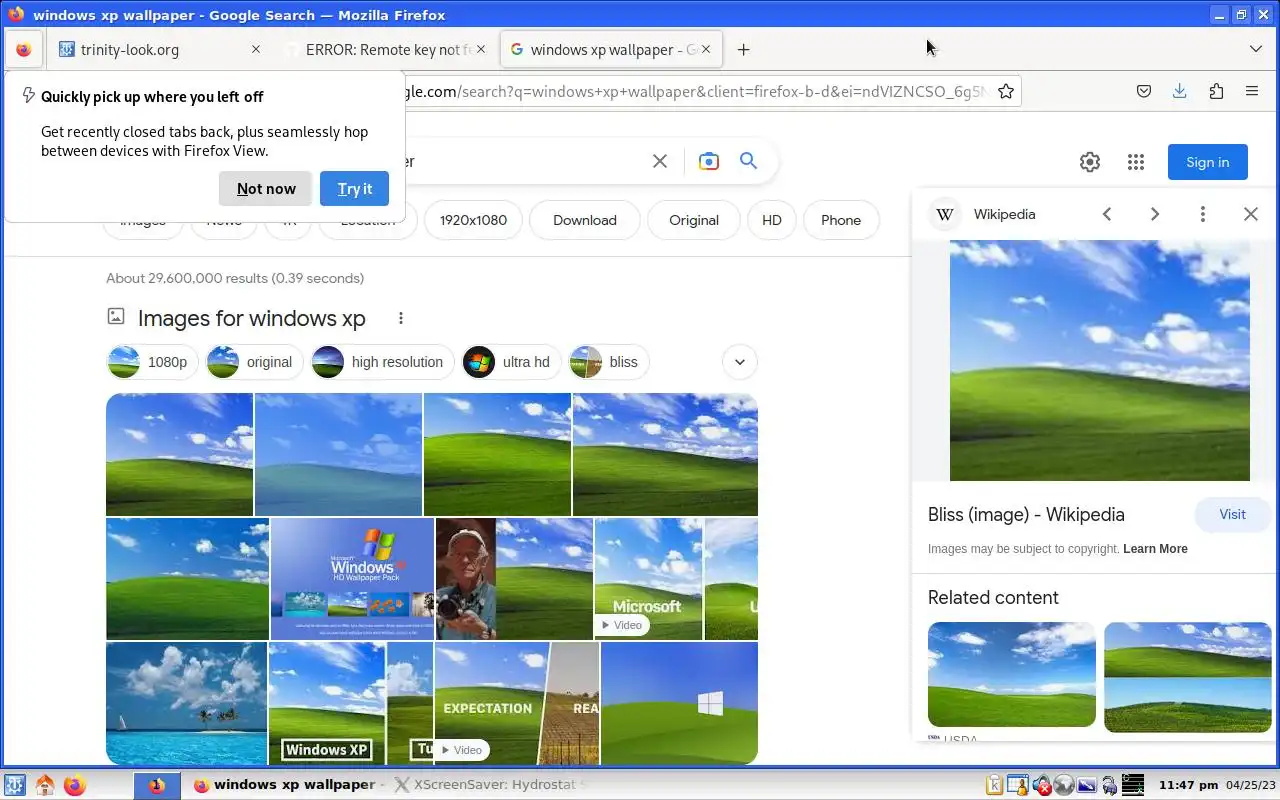Click tray icon with red X
1280x800 pixels.
1041,785
